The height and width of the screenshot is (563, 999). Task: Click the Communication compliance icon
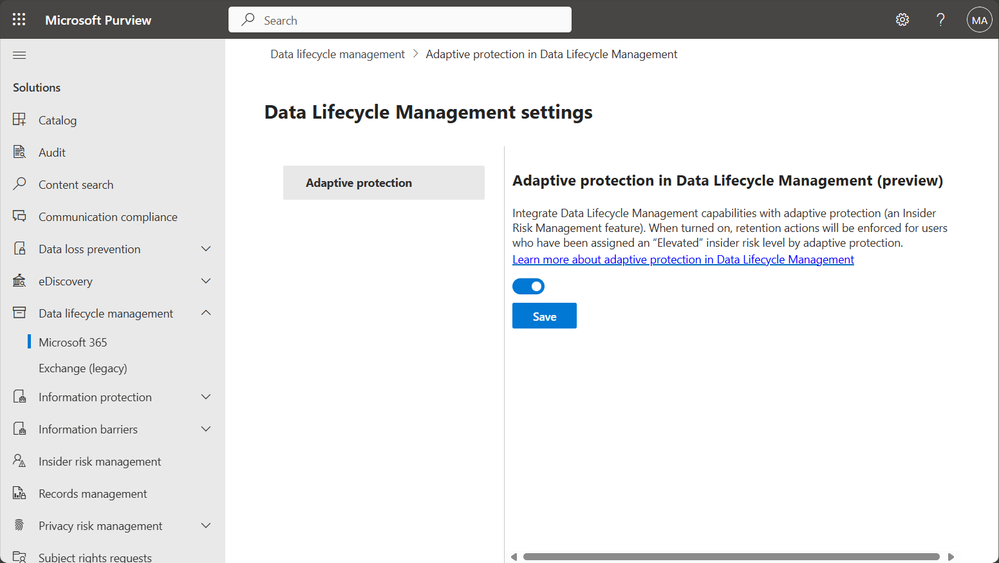[19, 217]
